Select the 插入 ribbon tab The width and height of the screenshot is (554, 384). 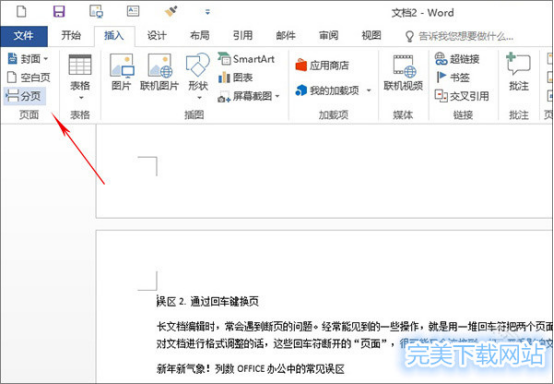point(114,36)
